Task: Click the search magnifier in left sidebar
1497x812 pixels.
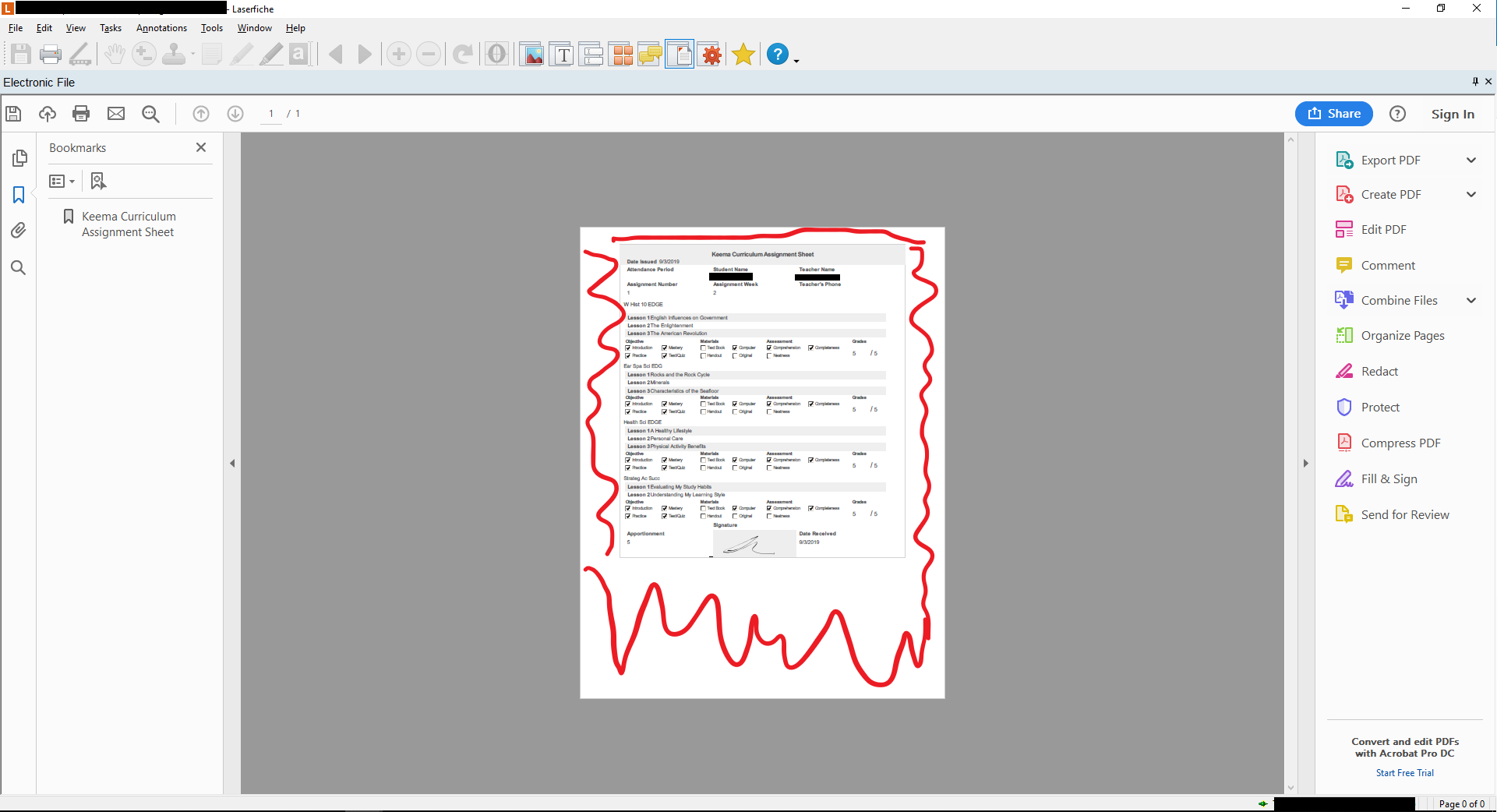Action: [x=19, y=268]
